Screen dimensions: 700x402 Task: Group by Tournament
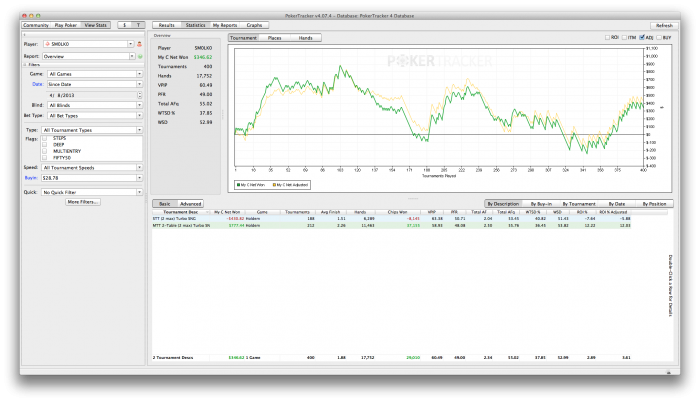579,204
